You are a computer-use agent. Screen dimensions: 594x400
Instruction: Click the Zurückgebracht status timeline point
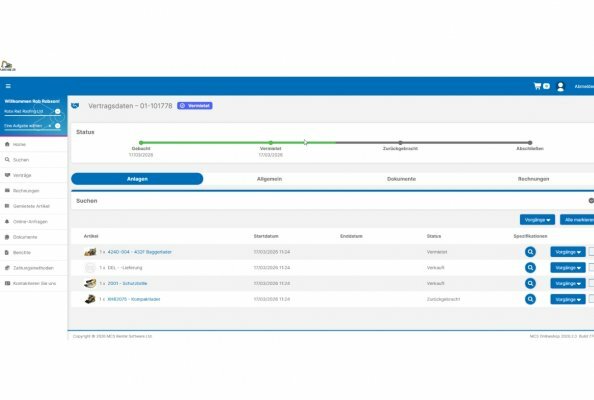[x=400, y=143]
